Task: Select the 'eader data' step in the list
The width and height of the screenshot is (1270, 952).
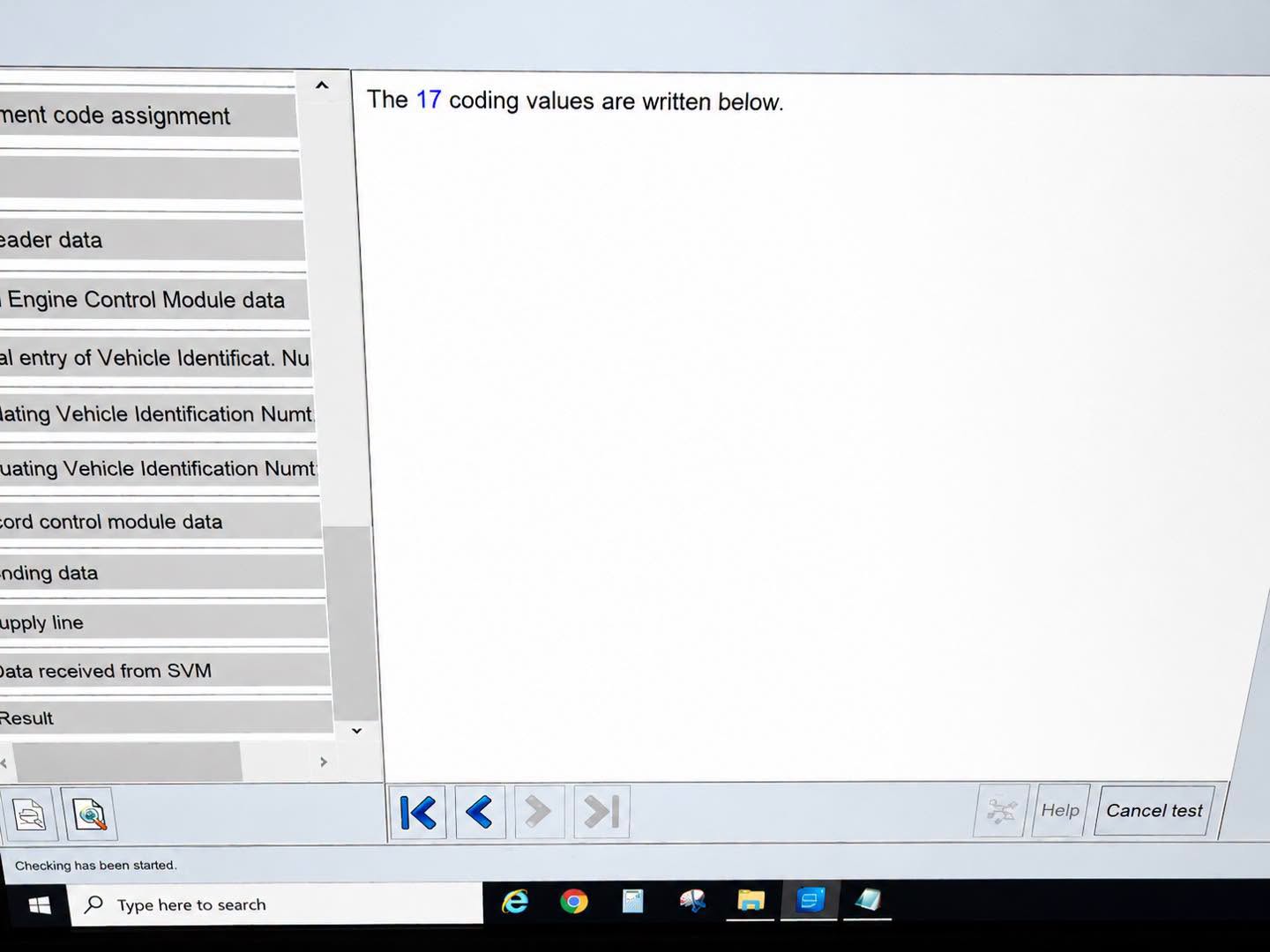Action: tap(152, 240)
